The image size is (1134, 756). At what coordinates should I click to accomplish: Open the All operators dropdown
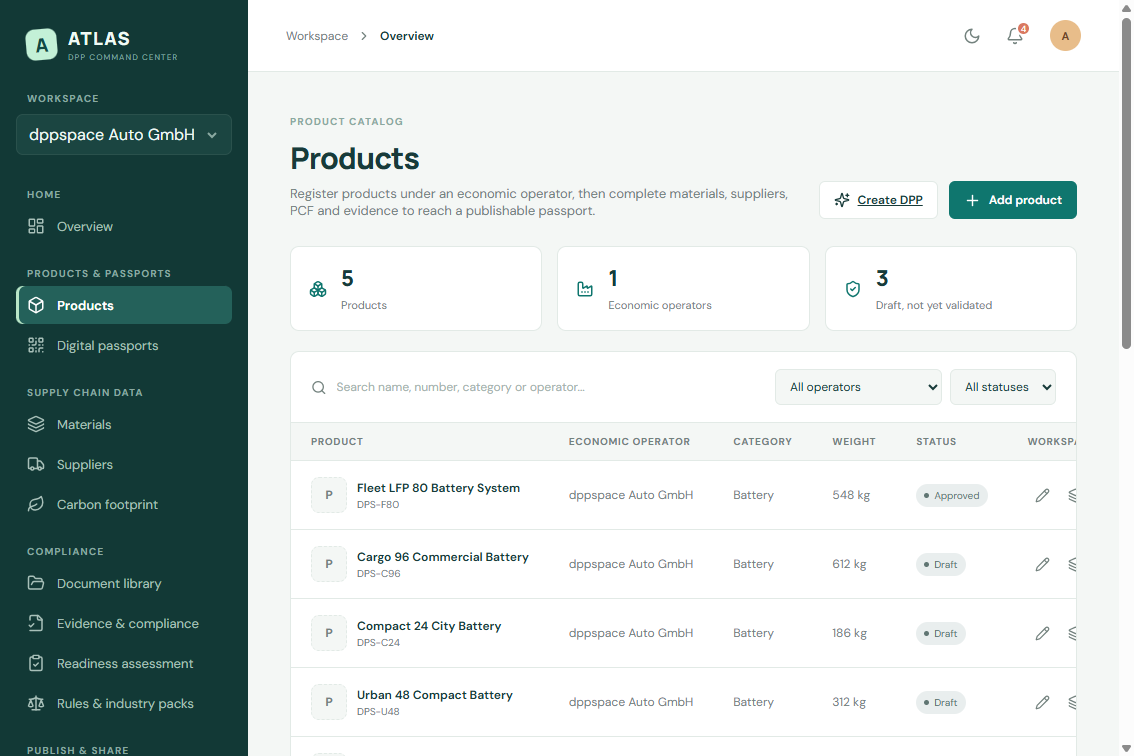coord(858,387)
